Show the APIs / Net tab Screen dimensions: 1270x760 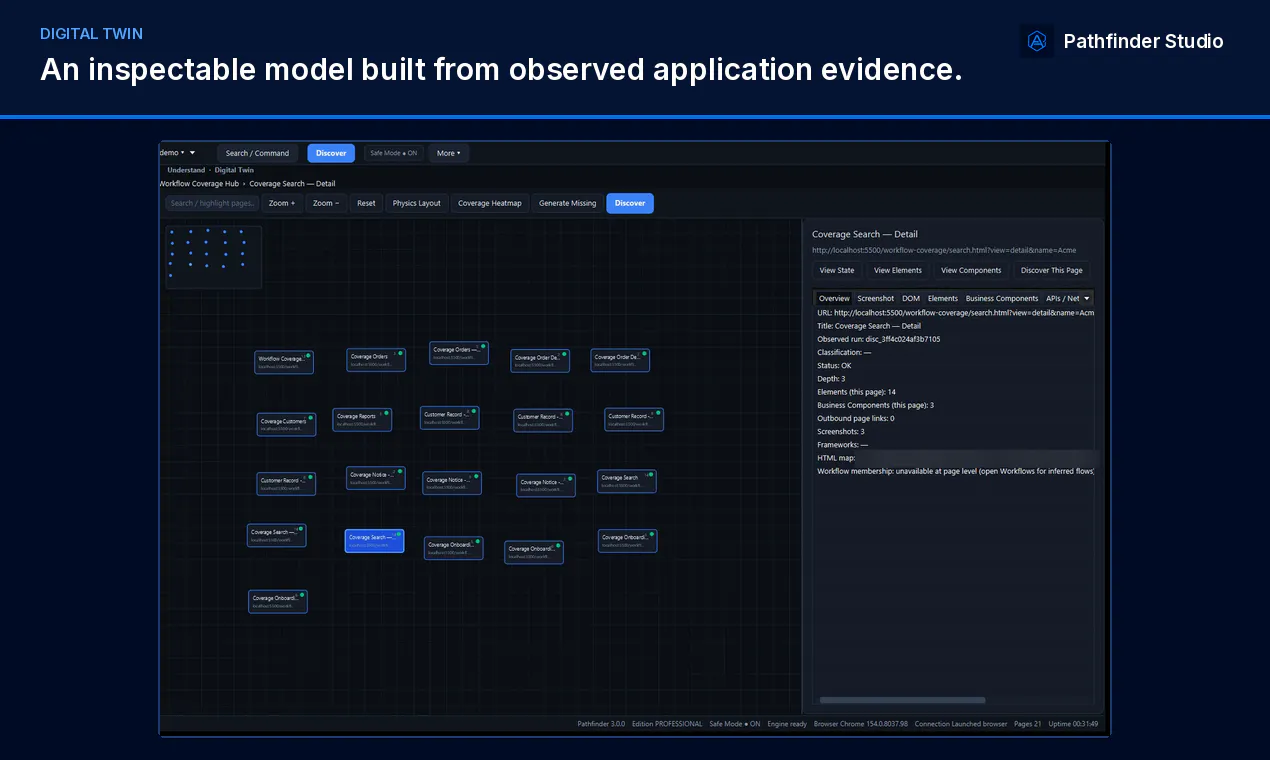coord(1062,298)
